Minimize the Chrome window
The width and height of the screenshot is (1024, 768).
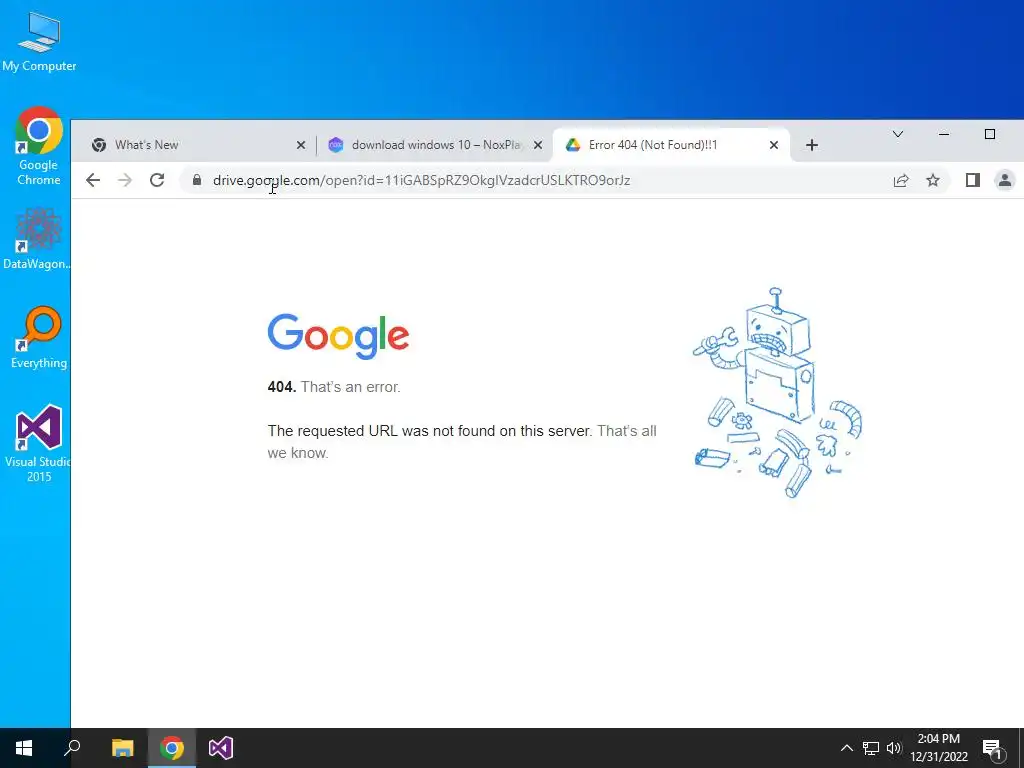[944, 134]
